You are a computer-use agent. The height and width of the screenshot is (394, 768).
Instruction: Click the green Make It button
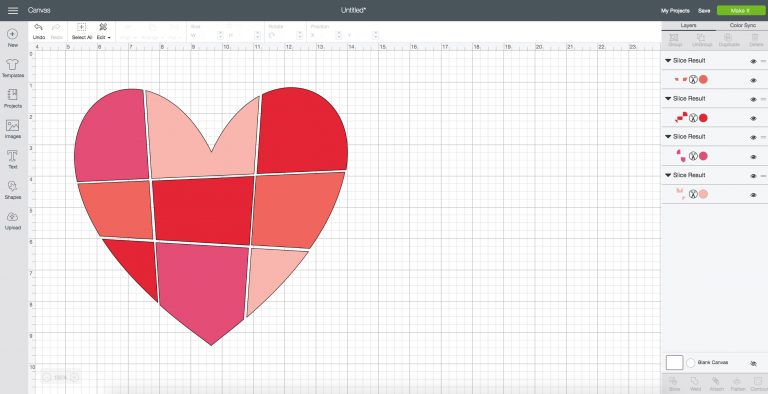(740, 10)
